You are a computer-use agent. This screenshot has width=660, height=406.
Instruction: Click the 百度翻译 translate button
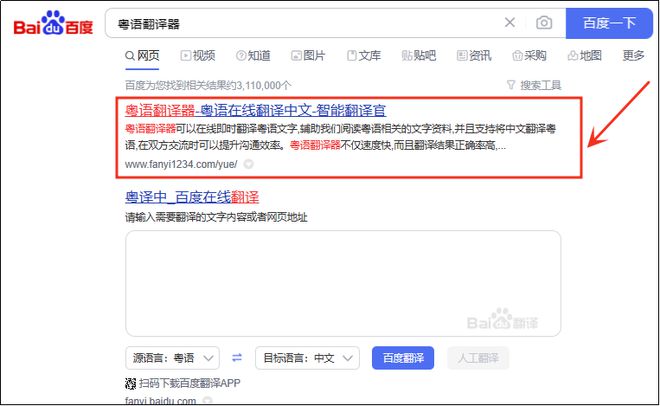click(x=403, y=358)
